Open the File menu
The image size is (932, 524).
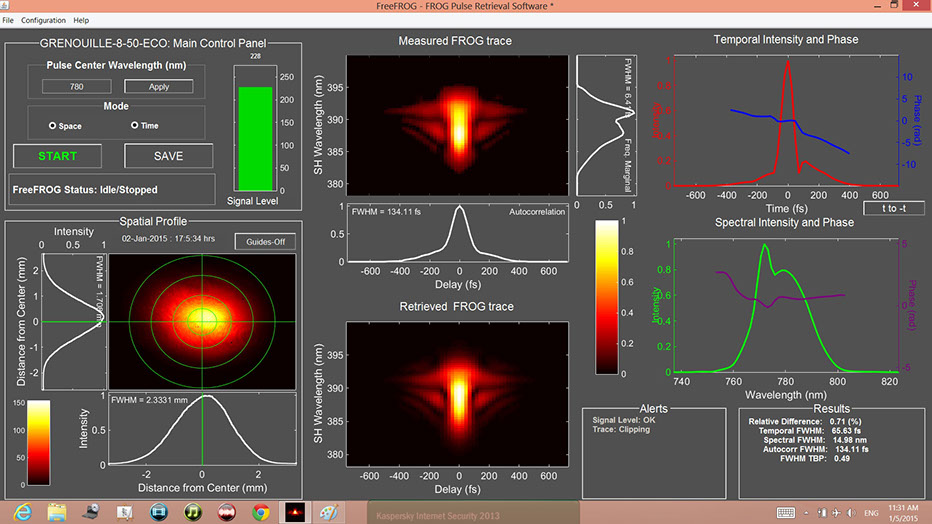[9, 20]
